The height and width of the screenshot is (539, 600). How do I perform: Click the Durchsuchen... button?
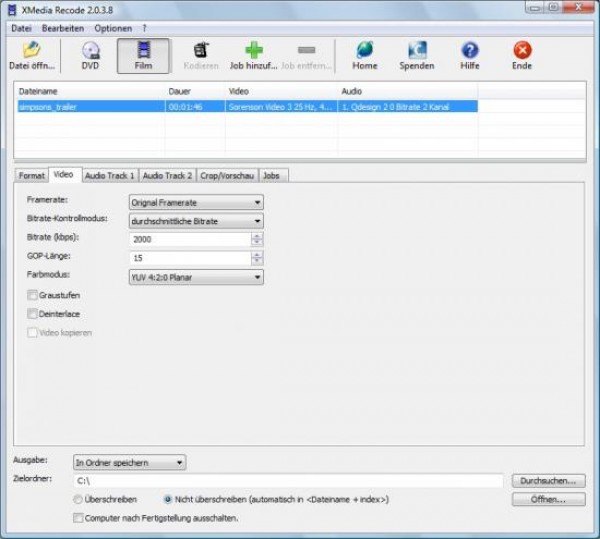pos(547,481)
